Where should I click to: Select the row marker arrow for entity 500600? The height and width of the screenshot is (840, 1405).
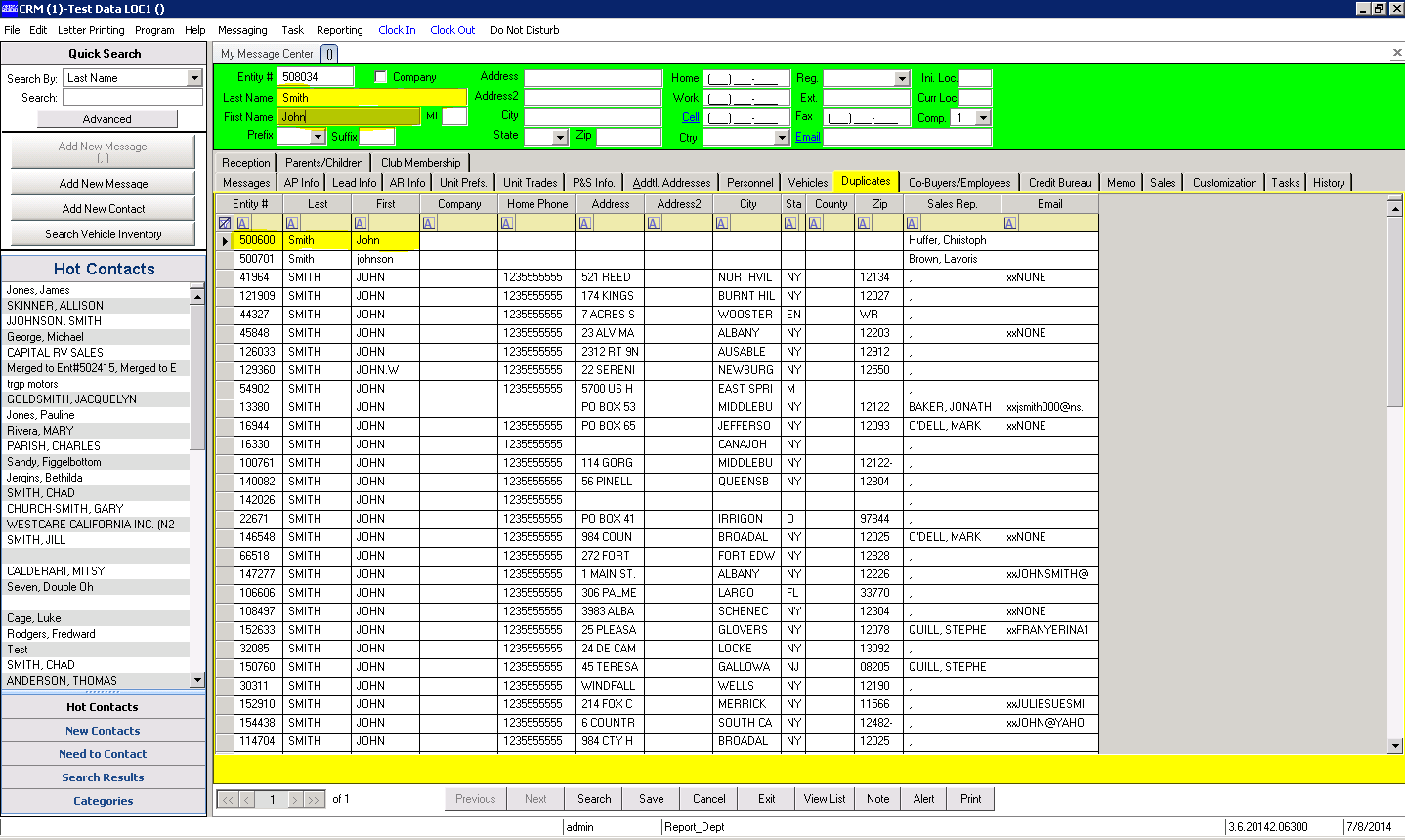[x=225, y=240]
